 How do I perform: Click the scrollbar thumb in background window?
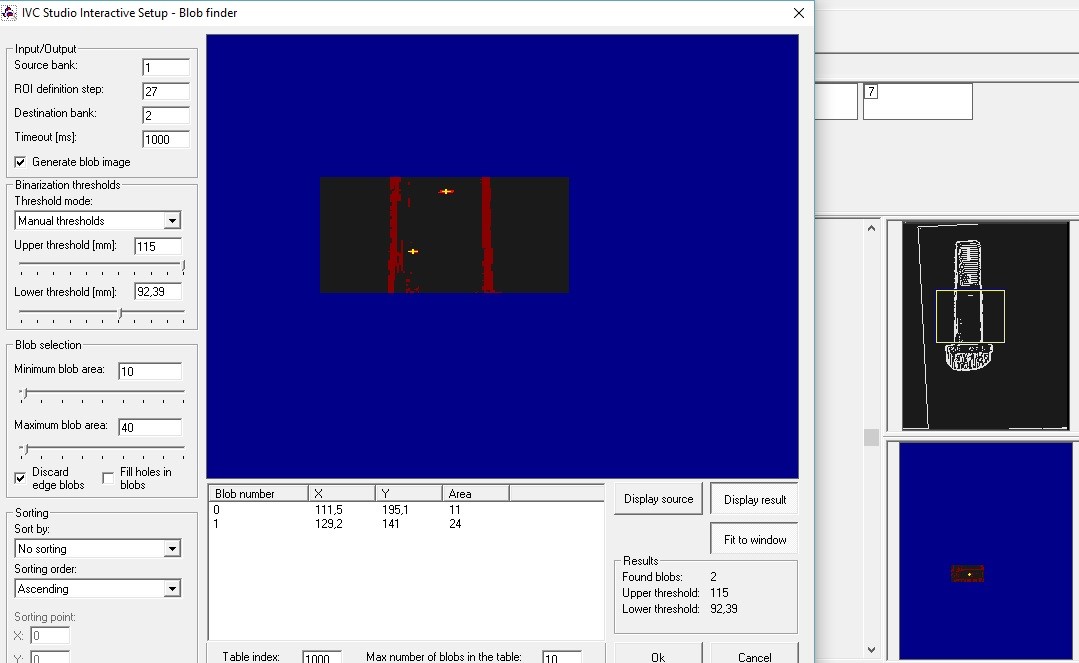pyautogui.click(x=871, y=437)
